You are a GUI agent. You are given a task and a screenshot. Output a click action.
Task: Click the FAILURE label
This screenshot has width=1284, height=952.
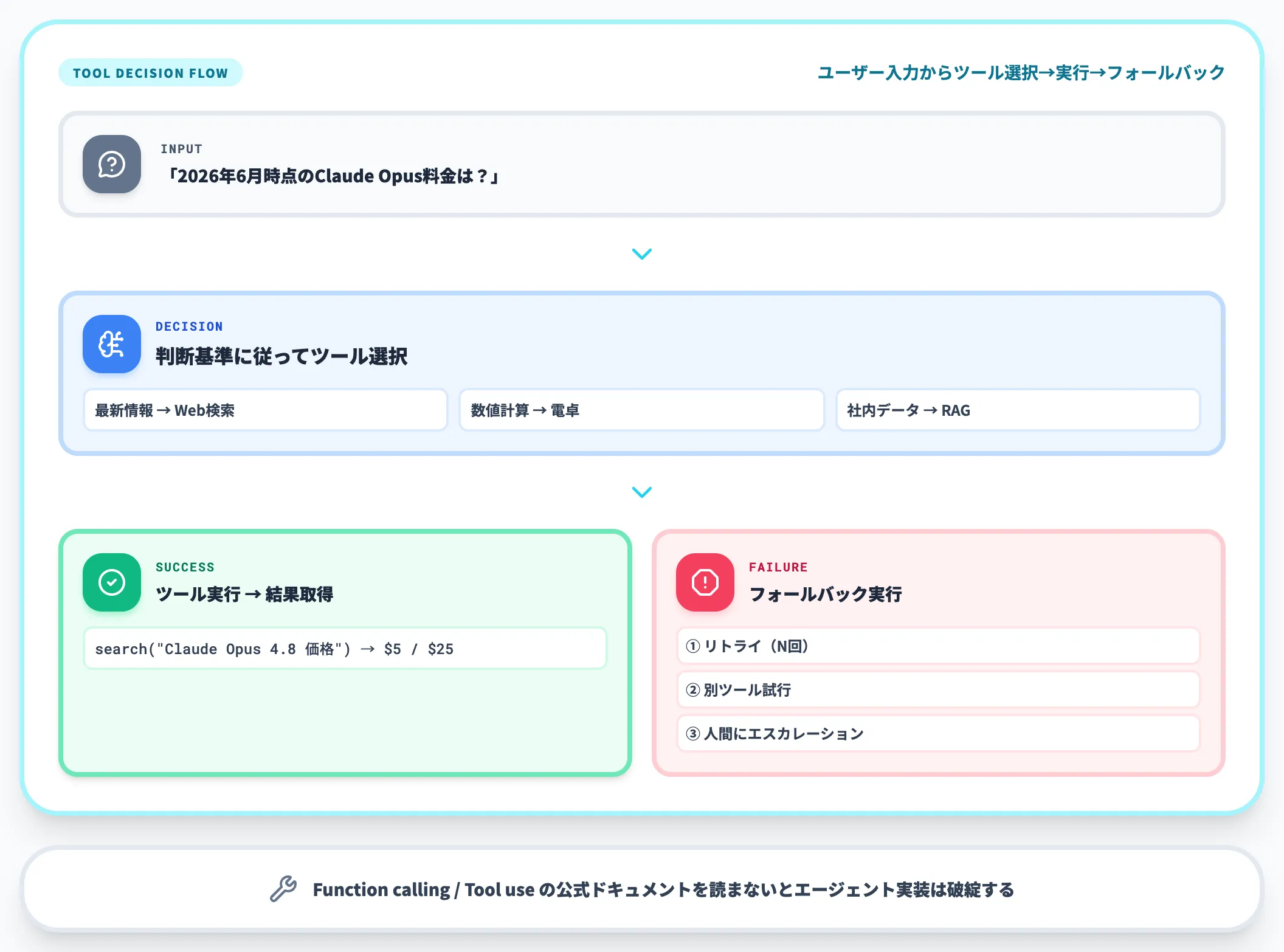coord(778,567)
